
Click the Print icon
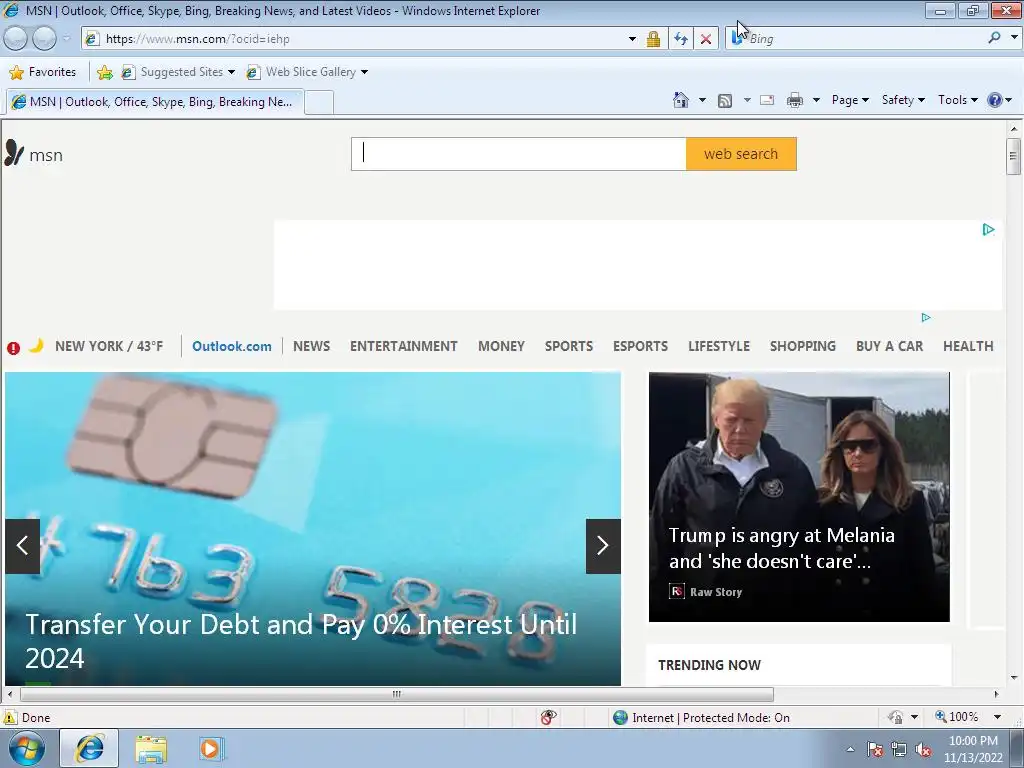795,100
